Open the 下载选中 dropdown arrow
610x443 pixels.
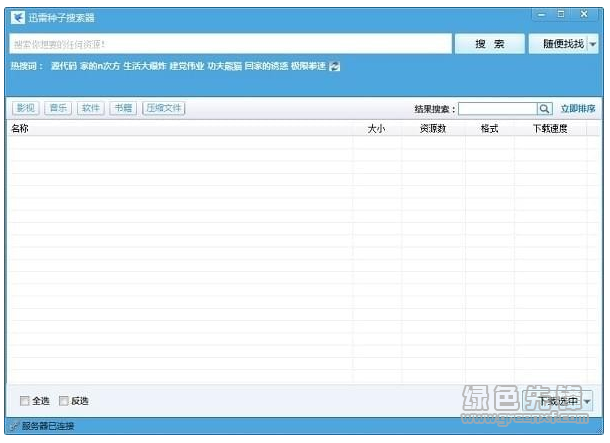point(587,401)
